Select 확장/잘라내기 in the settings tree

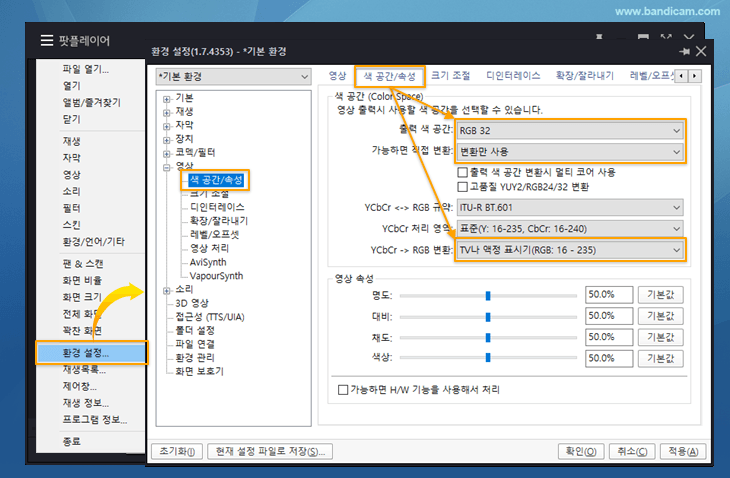click(x=219, y=221)
